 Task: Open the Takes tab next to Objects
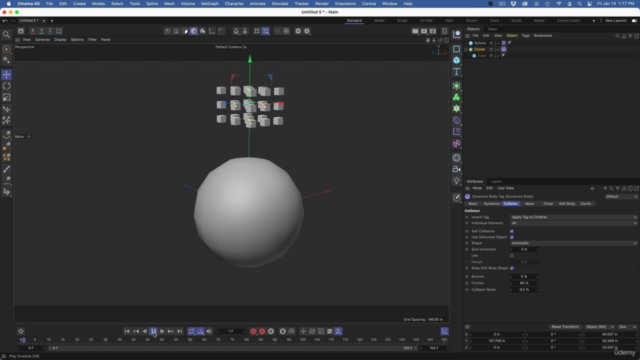coord(492,29)
